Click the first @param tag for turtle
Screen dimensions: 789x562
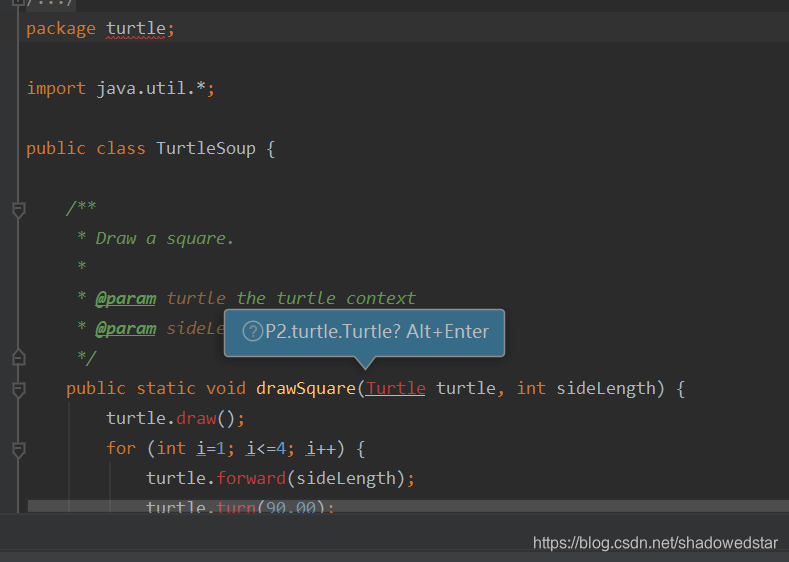[x=126, y=298]
